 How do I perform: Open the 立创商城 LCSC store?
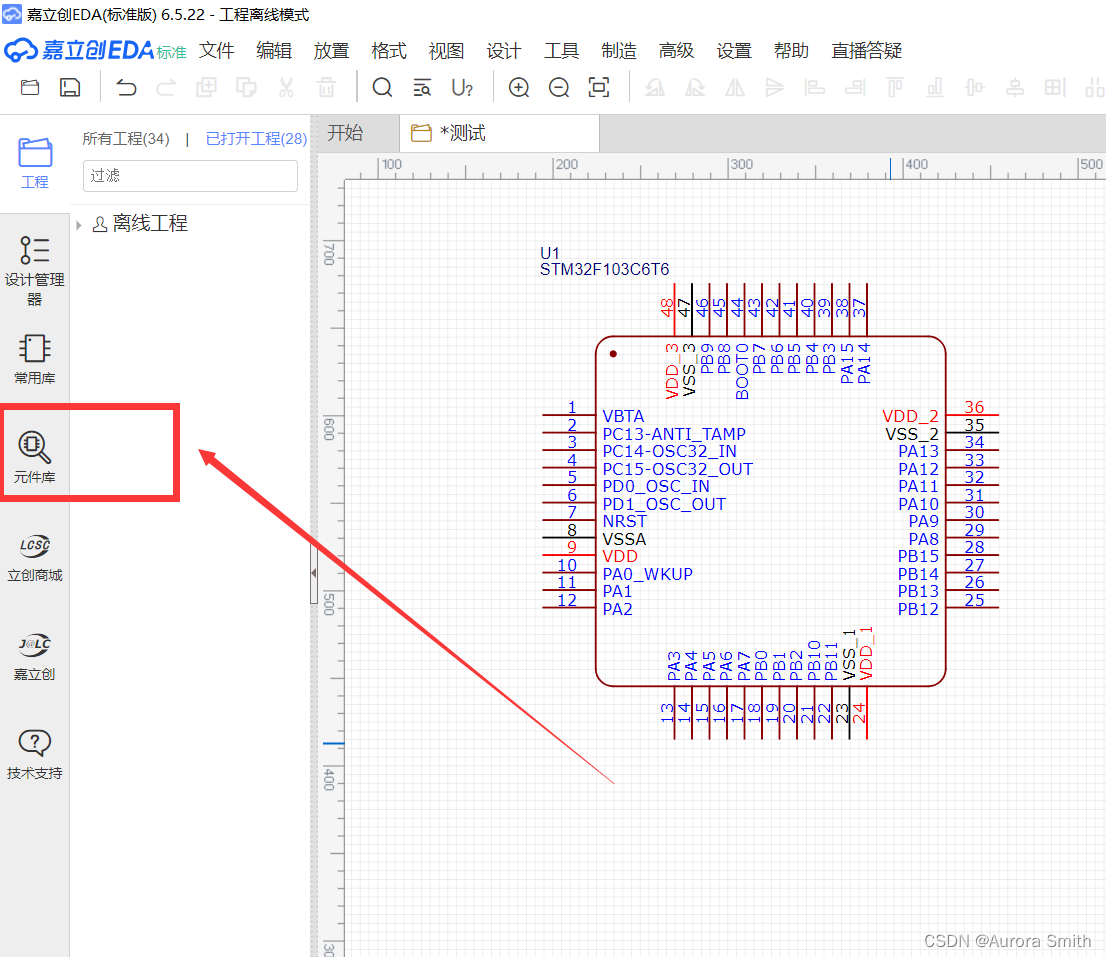tap(35, 557)
